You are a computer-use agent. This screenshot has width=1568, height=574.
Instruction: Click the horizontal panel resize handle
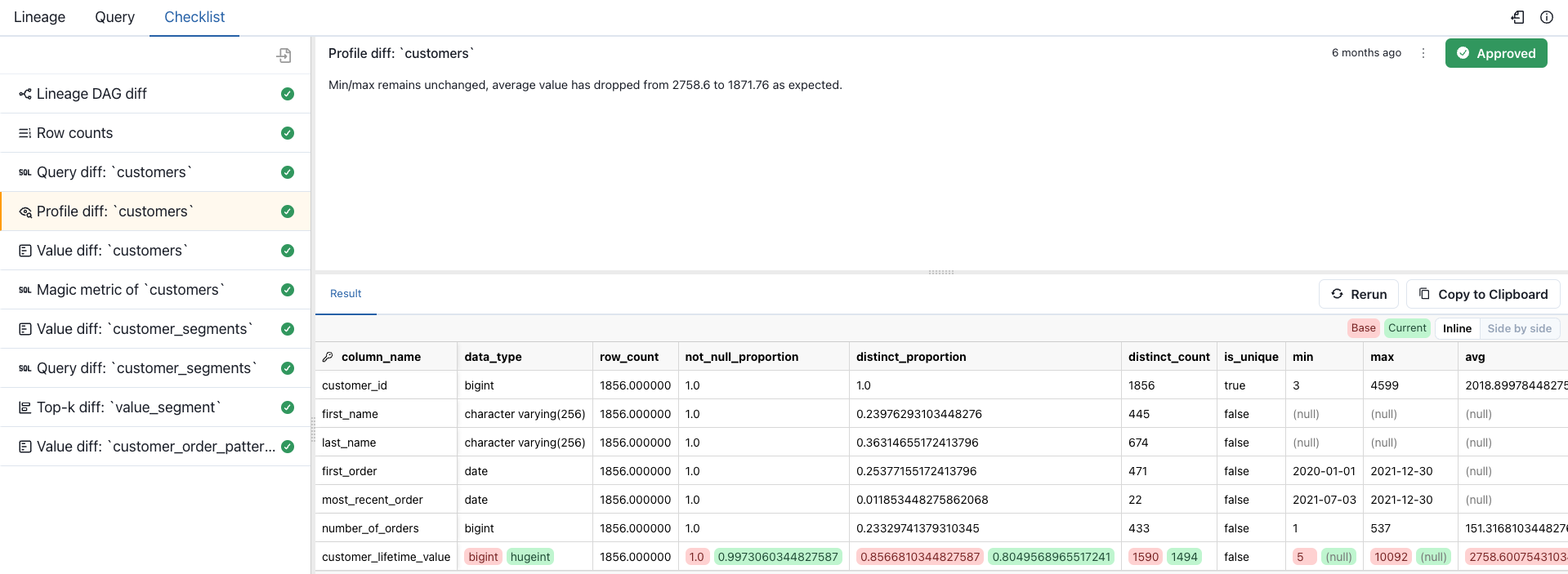tap(941, 272)
